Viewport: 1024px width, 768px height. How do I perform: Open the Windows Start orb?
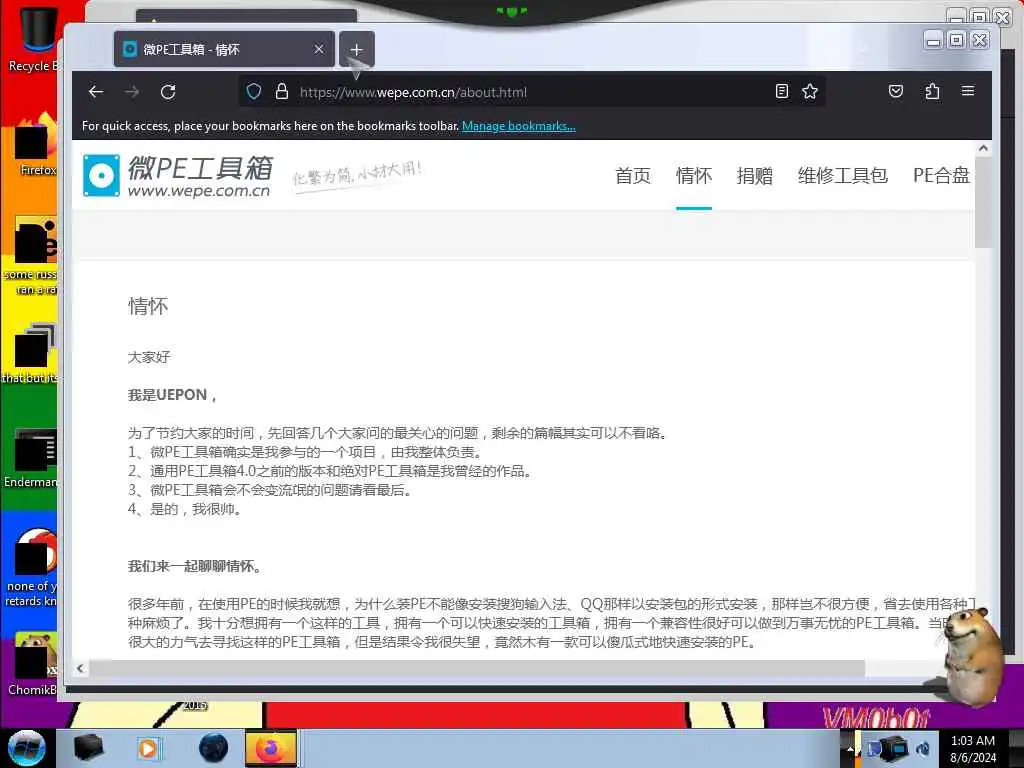[26, 748]
